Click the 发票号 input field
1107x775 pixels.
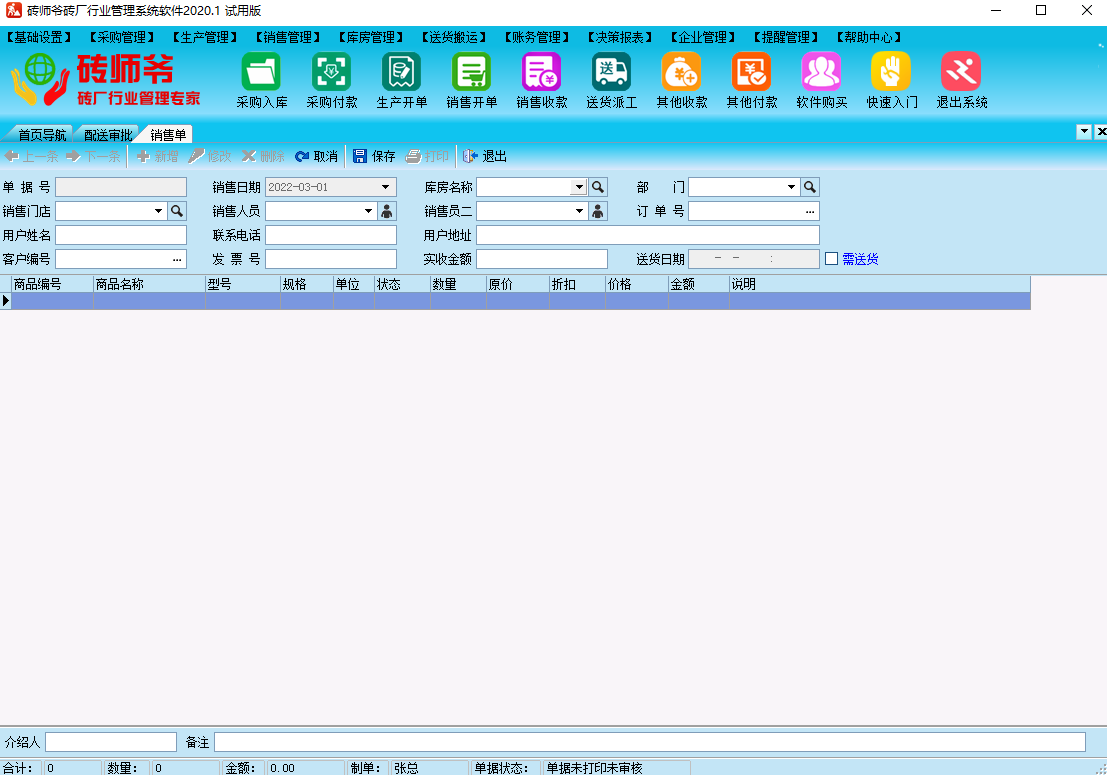pos(331,259)
